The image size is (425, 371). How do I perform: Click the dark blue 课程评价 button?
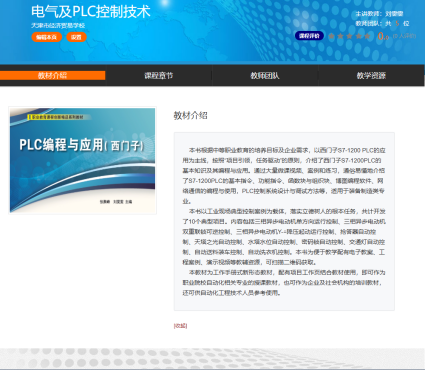tap(309, 36)
